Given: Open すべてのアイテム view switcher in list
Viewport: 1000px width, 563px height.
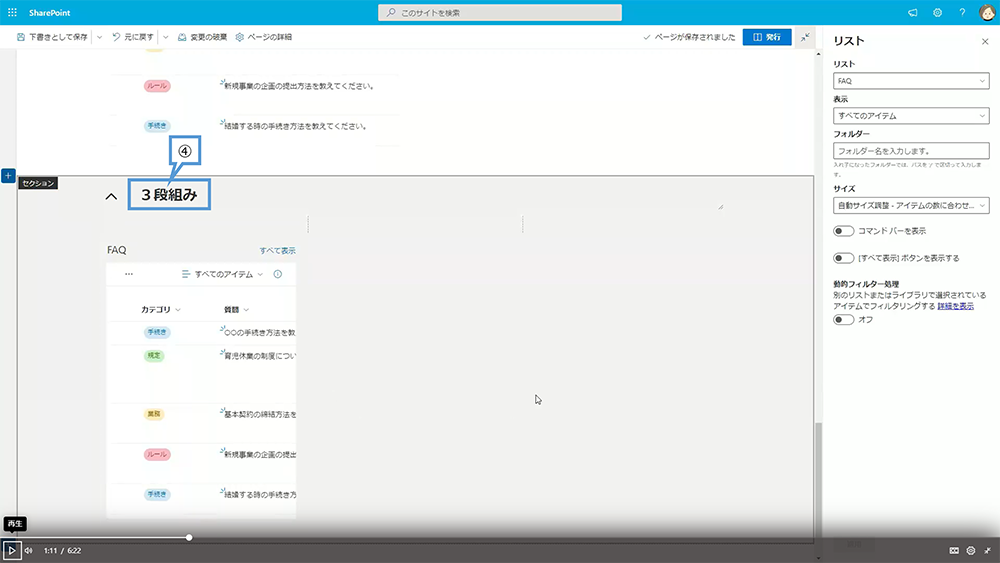Looking at the screenshot, I should point(222,274).
